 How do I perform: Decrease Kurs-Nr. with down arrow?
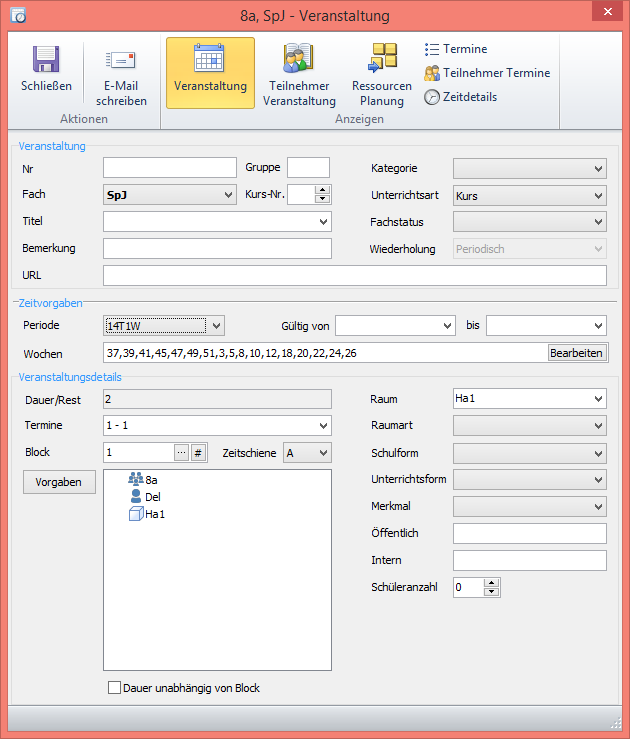click(x=322, y=199)
